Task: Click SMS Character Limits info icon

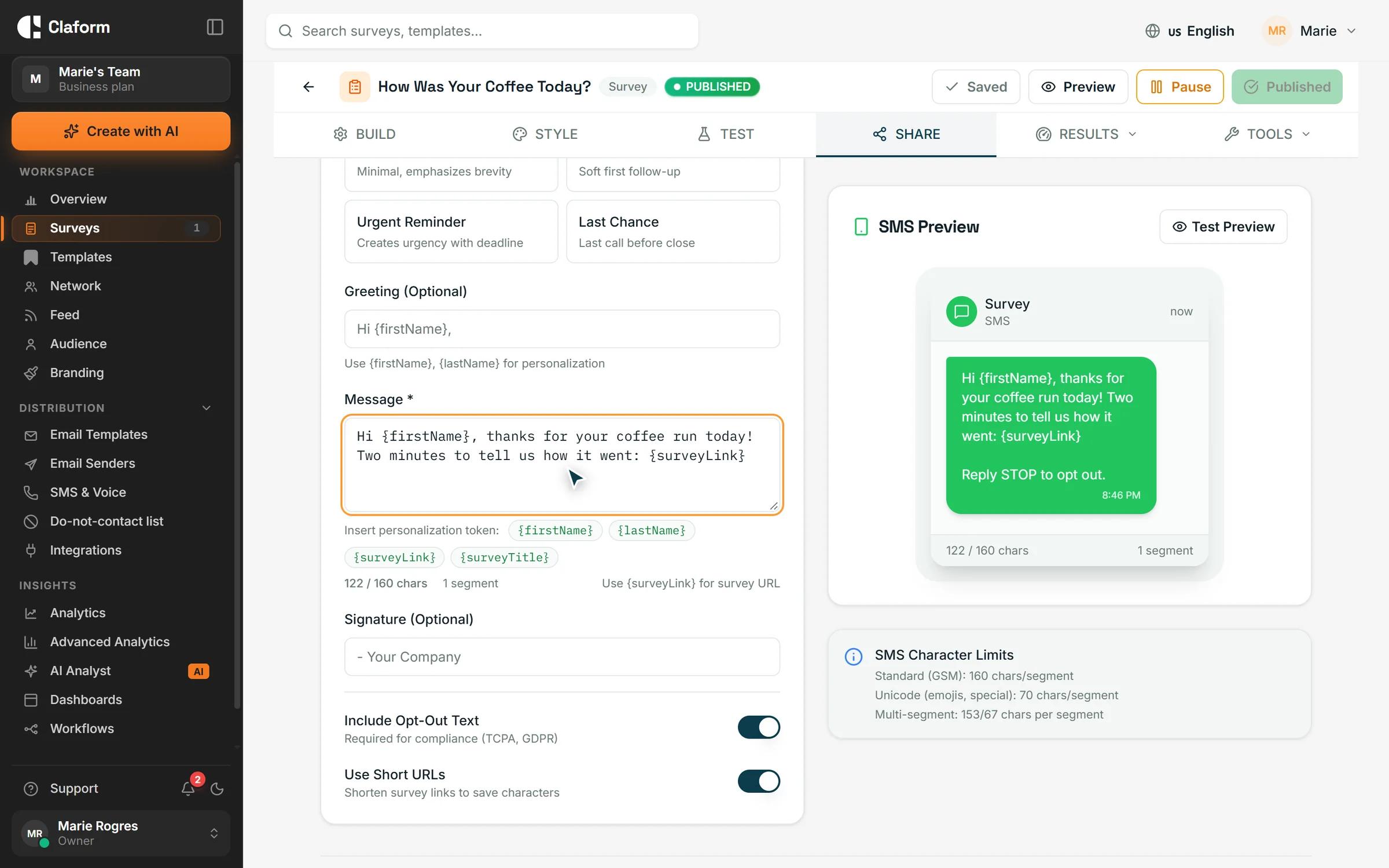Action: (x=854, y=657)
